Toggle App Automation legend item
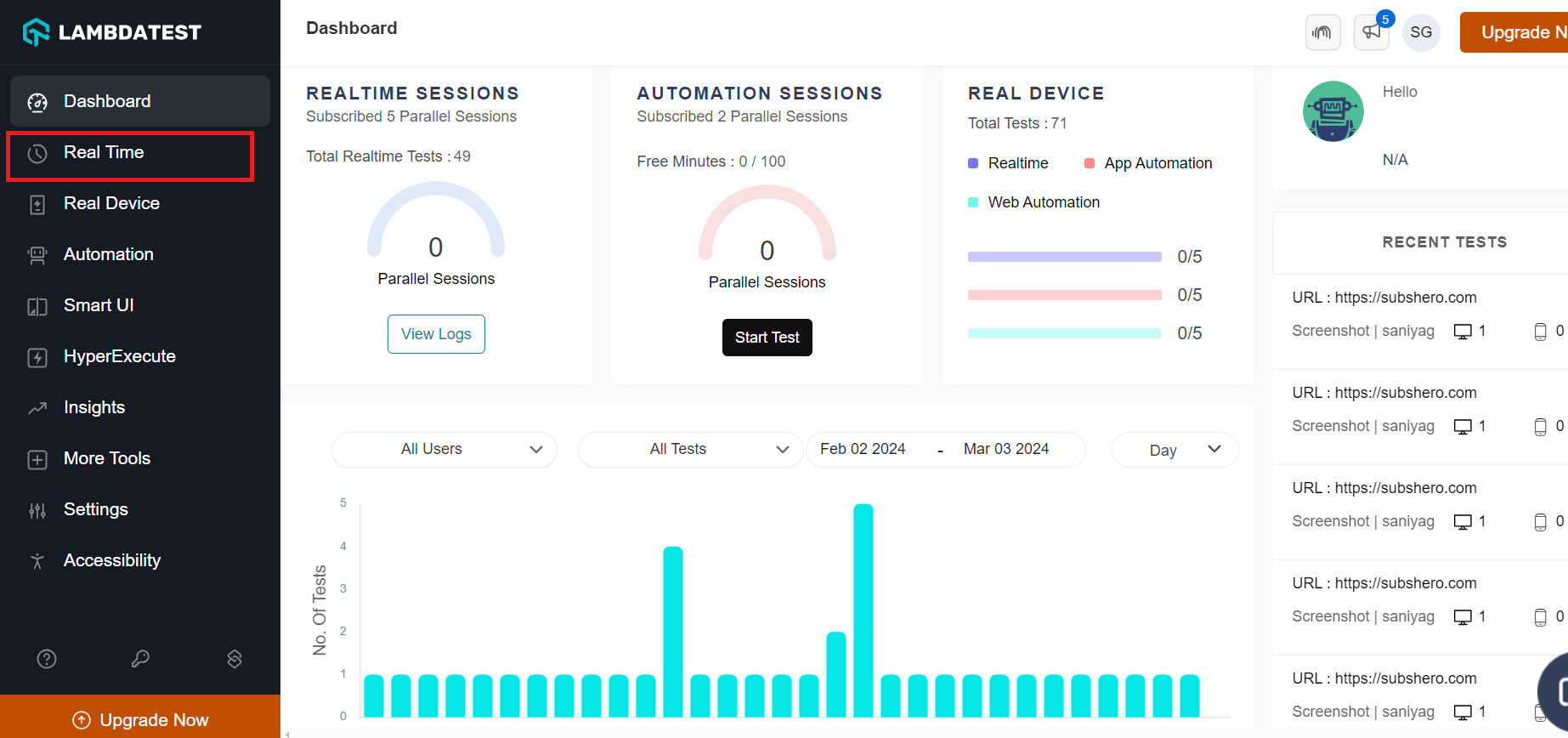1568x738 pixels. click(1148, 163)
